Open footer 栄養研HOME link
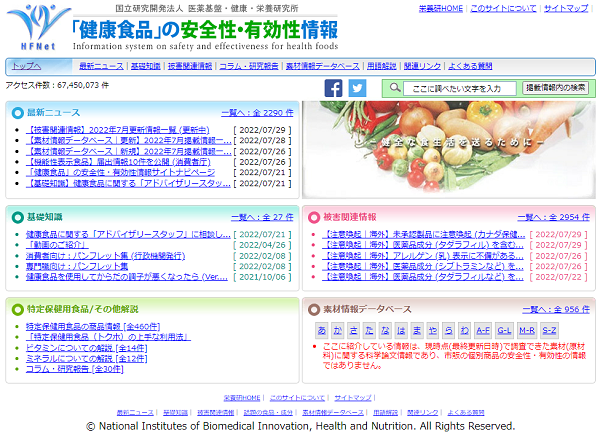 pyautogui.click(x=242, y=398)
